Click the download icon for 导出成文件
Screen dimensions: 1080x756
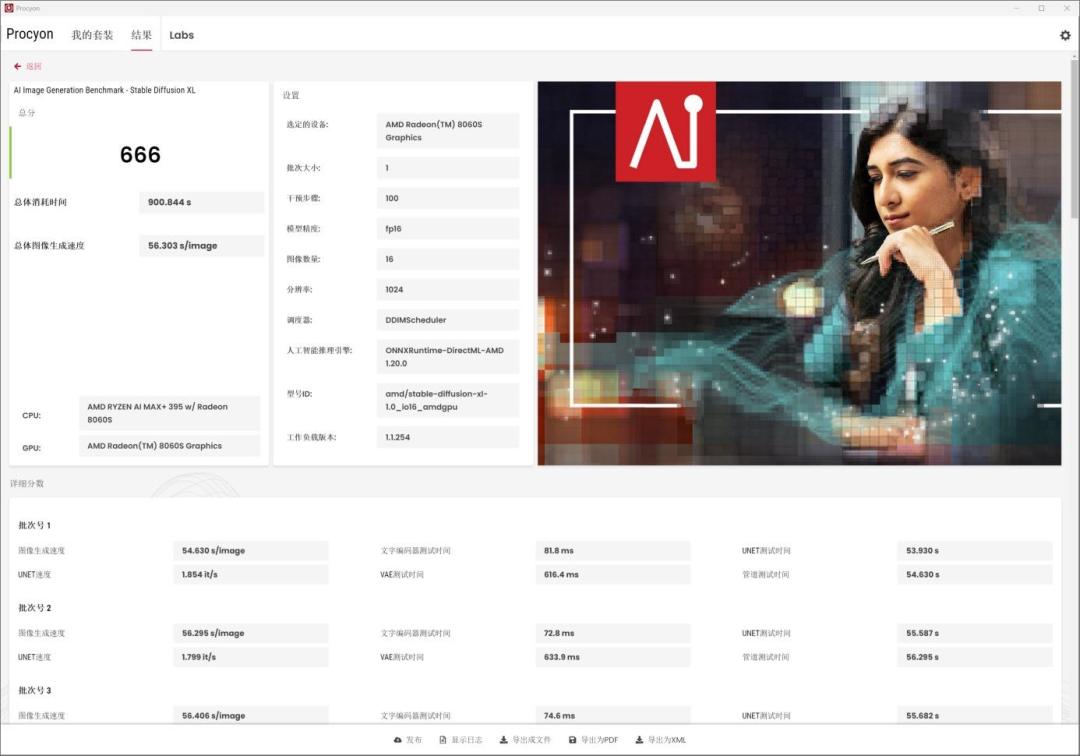[x=503, y=740]
